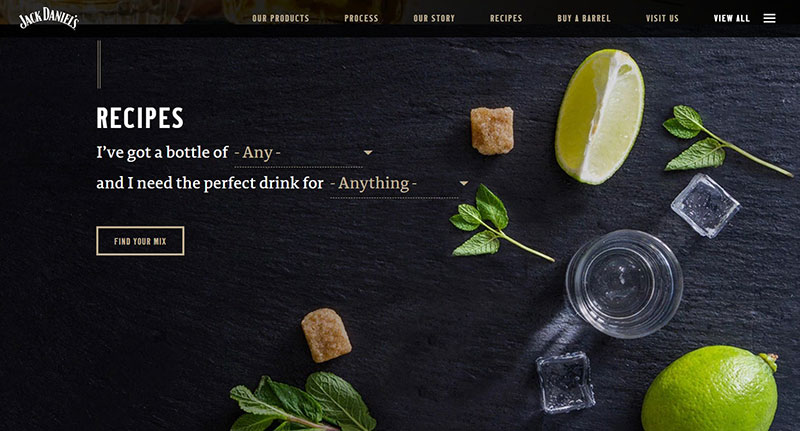Click the Recipes heading

tap(140, 118)
